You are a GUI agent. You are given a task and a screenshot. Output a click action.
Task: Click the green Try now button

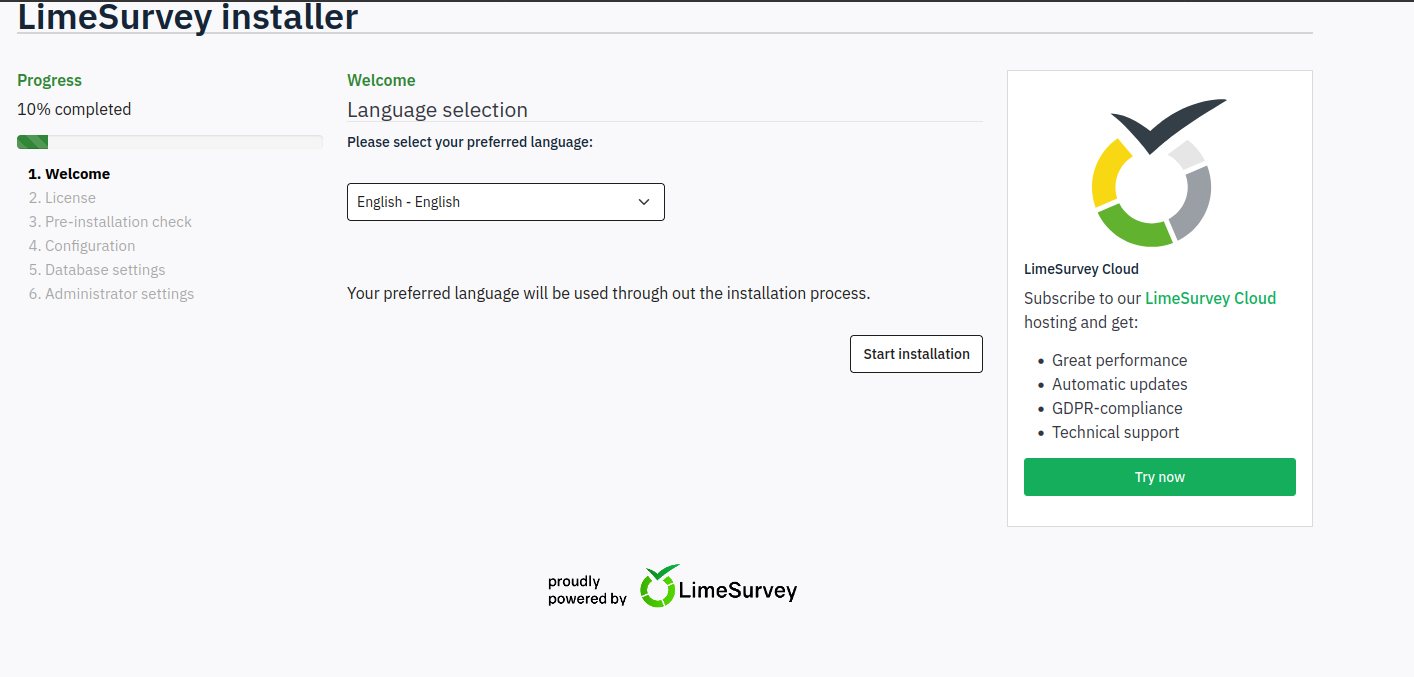coord(1159,477)
